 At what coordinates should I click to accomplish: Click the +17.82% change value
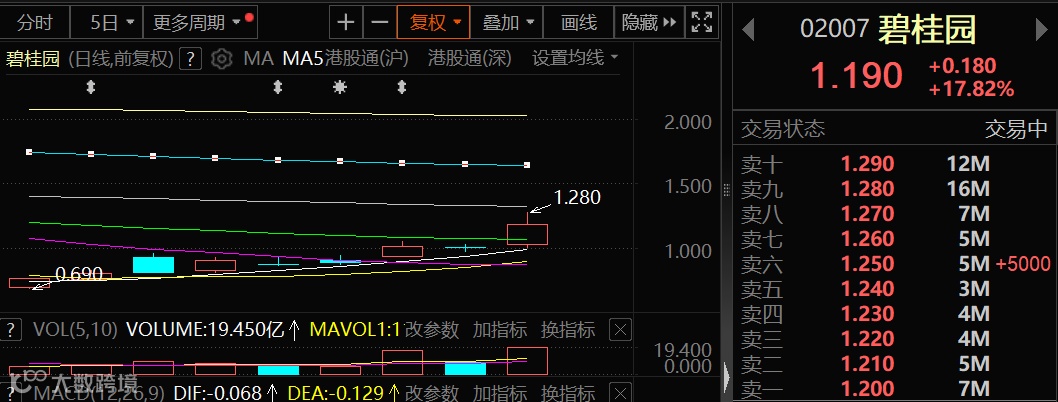[971, 89]
